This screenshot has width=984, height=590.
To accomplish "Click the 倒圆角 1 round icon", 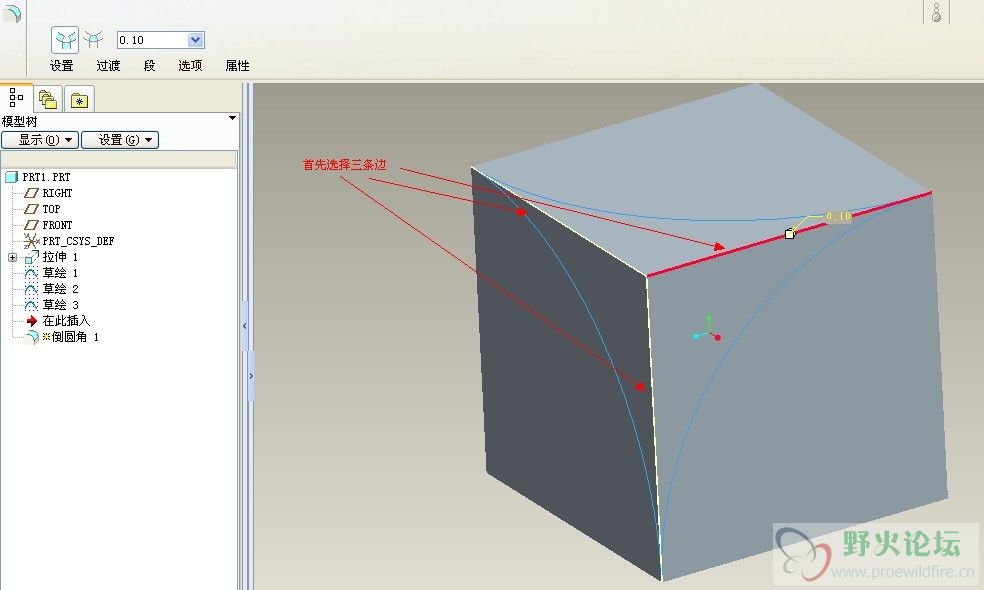I will click(31, 337).
